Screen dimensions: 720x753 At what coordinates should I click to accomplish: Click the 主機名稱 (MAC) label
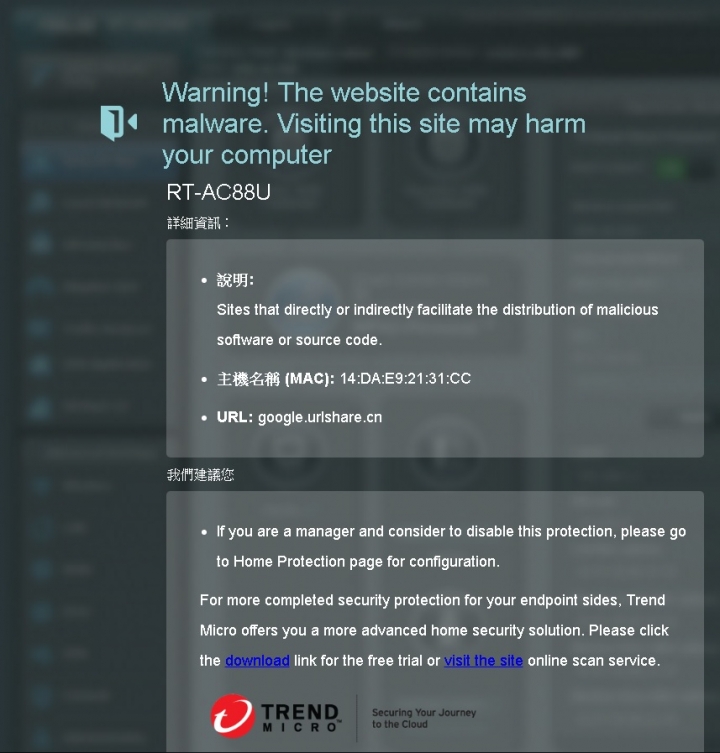pyautogui.click(x=276, y=379)
